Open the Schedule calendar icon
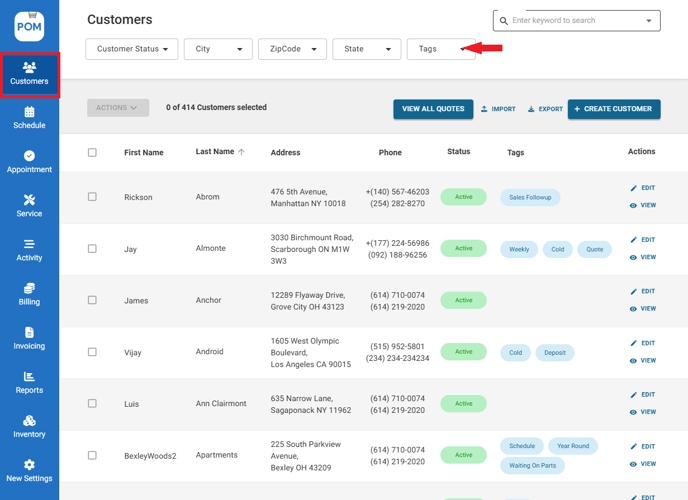Viewport: 688px width, 500px height. (29, 113)
